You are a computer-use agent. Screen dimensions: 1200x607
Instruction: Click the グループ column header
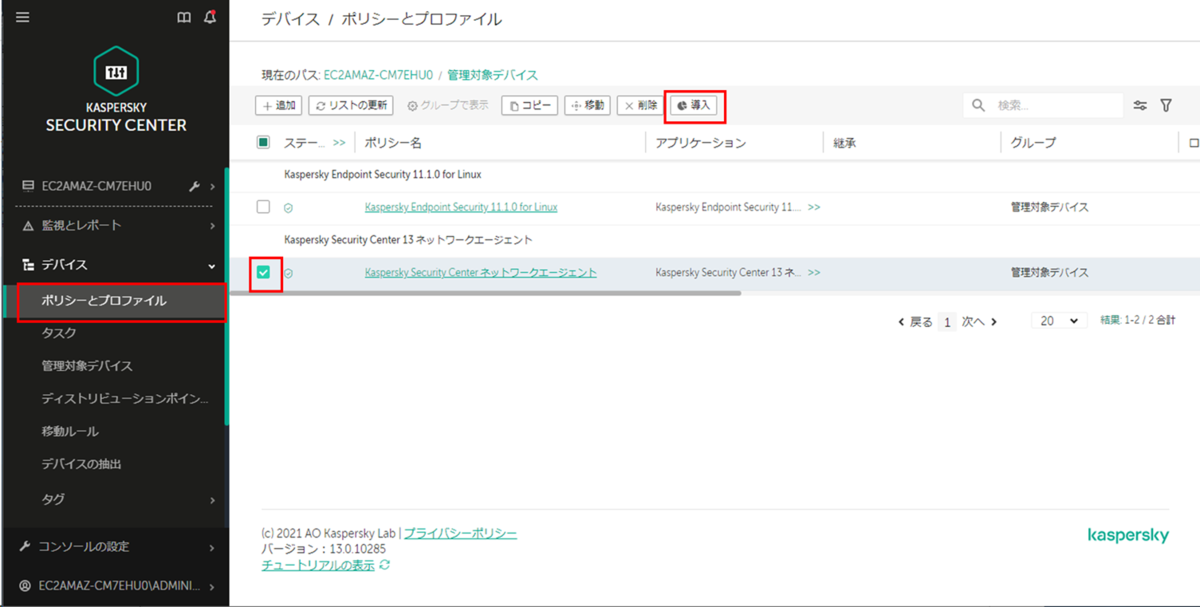click(1033, 143)
